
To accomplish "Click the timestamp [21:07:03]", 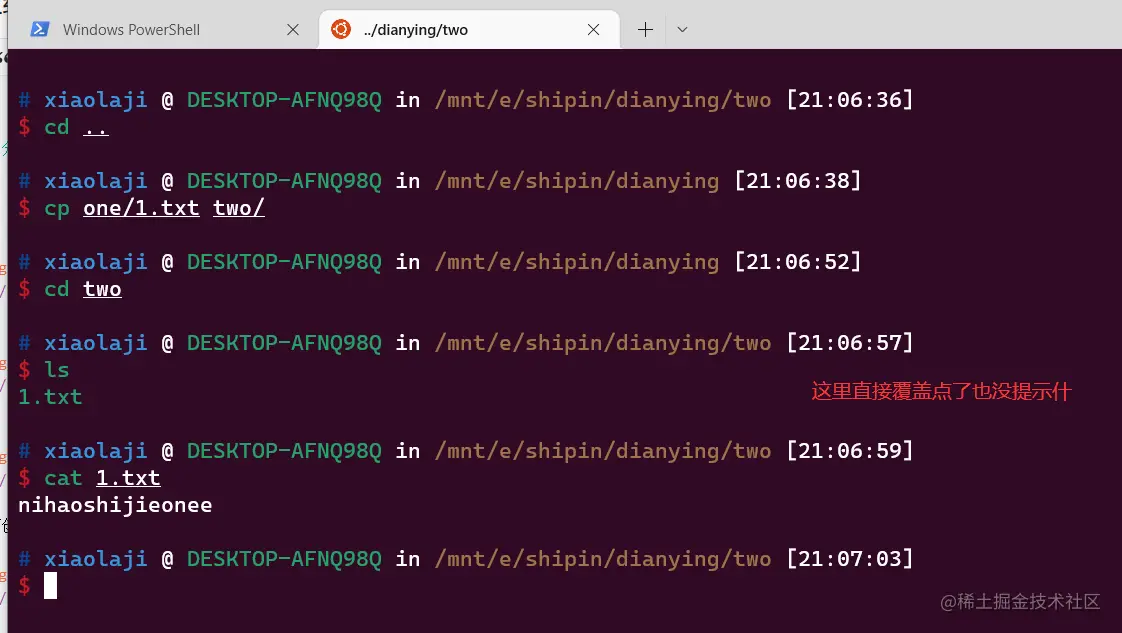I will pyautogui.click(x=849, y=559).
